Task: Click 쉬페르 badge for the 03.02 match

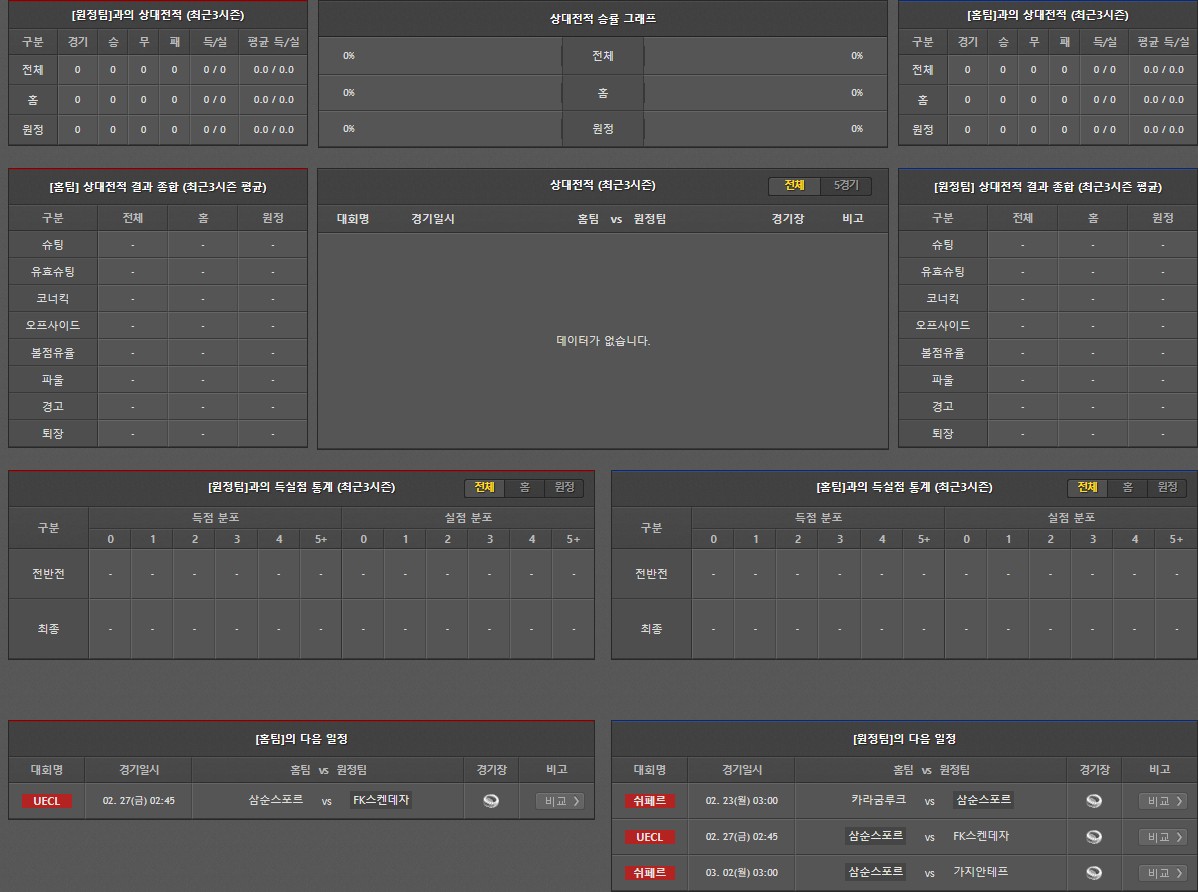Action: click(x=649, y=873)
